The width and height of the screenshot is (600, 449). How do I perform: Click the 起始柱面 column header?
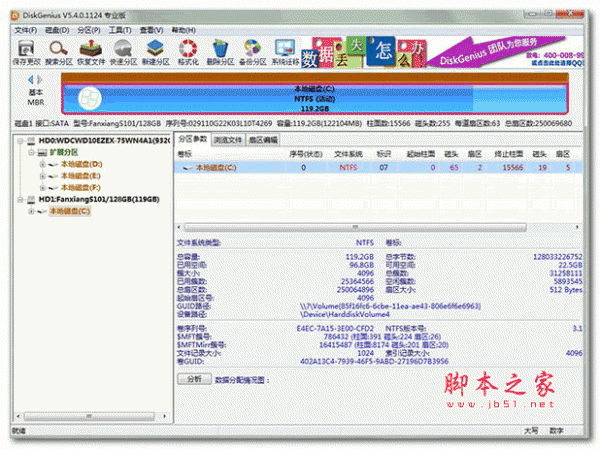tap(421, 154)
